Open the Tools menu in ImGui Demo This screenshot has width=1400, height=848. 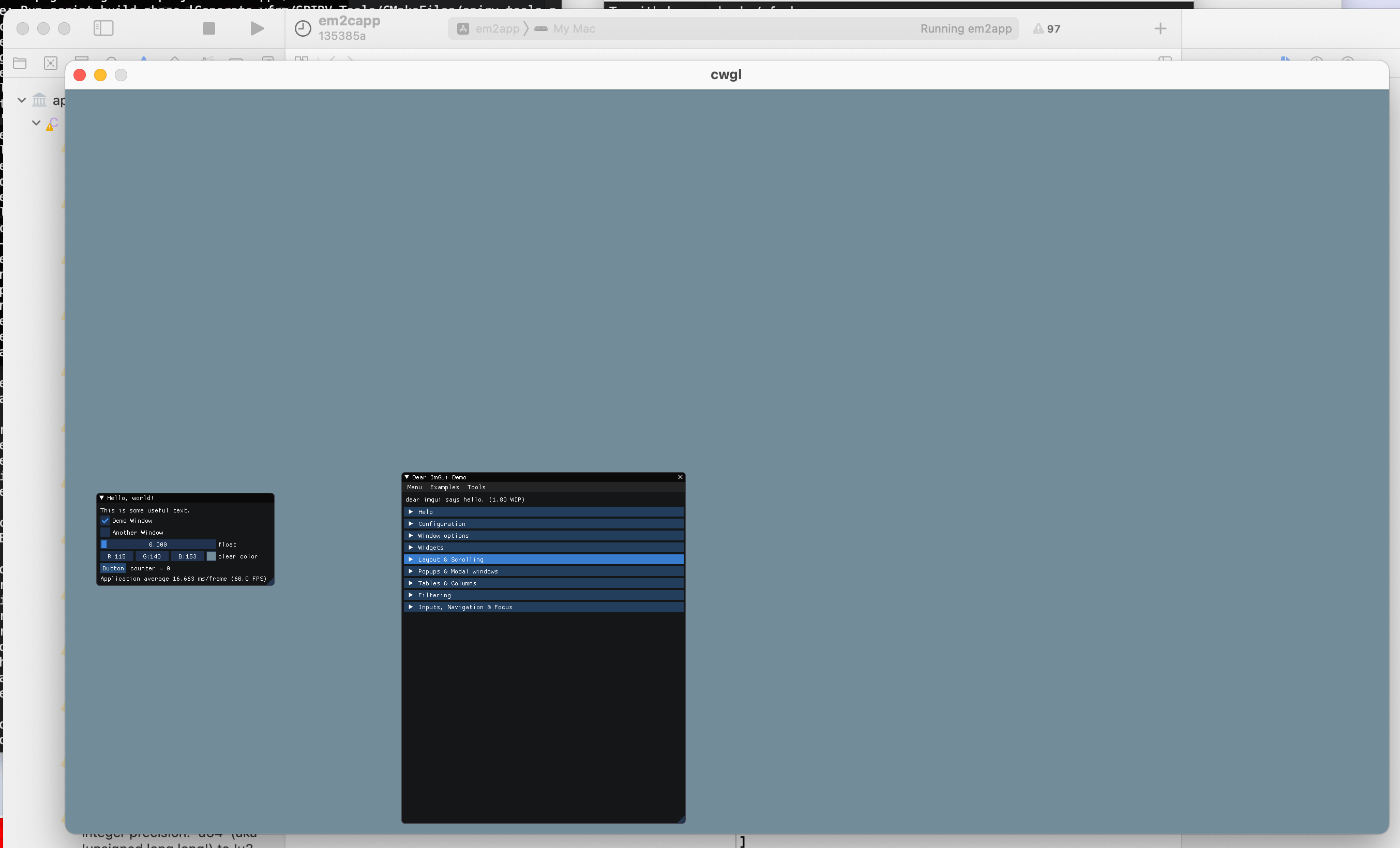coord(476,487)
